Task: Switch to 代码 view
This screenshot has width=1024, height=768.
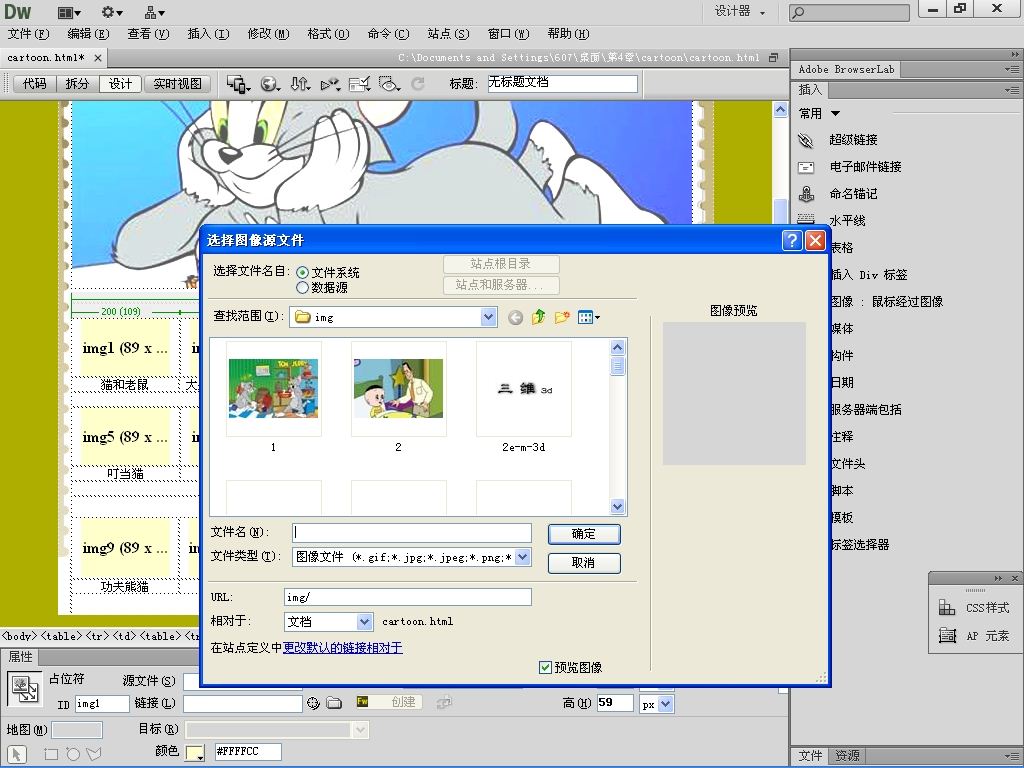Action: point(35,84)
